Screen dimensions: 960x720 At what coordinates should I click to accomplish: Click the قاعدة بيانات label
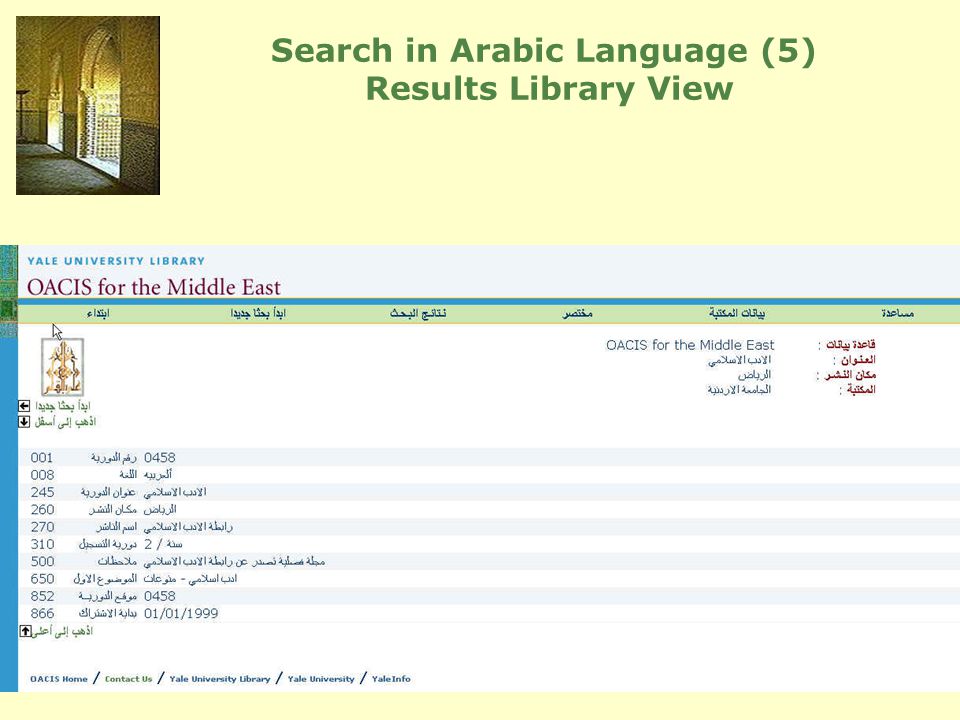point(850,345)
